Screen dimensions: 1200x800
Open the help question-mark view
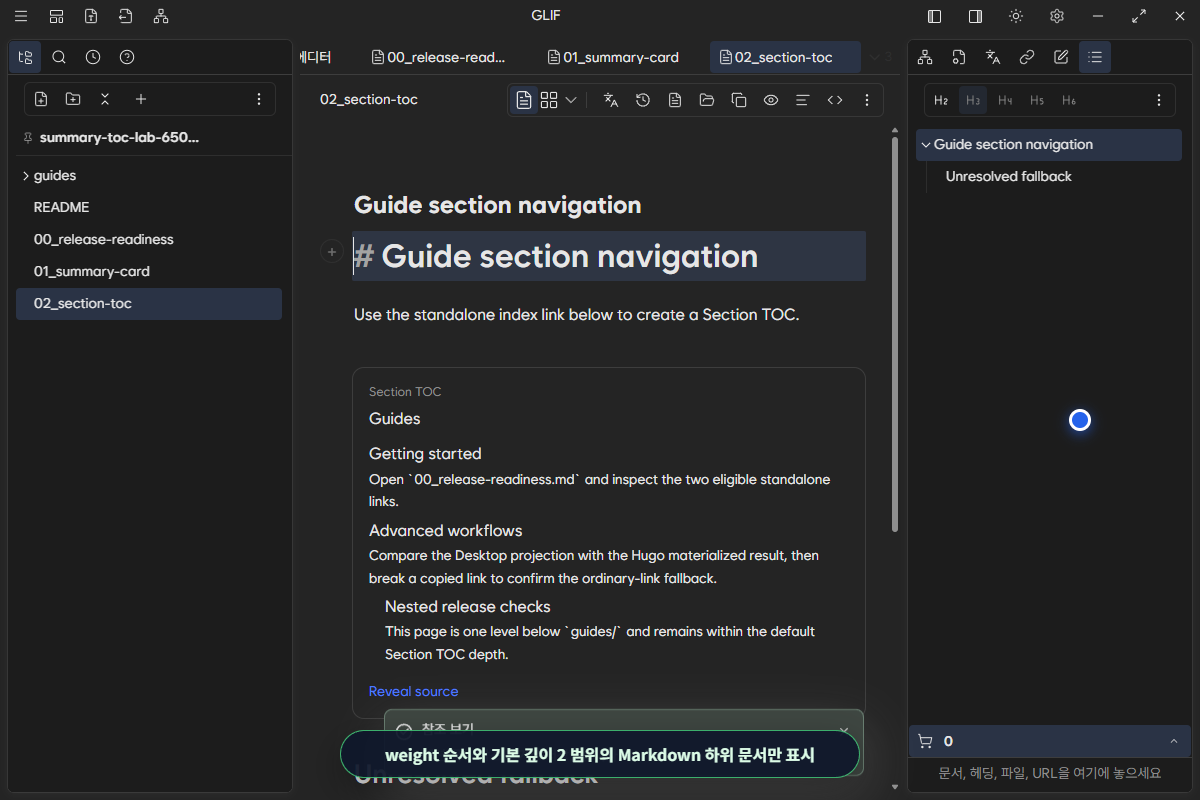tap(127, 57)
